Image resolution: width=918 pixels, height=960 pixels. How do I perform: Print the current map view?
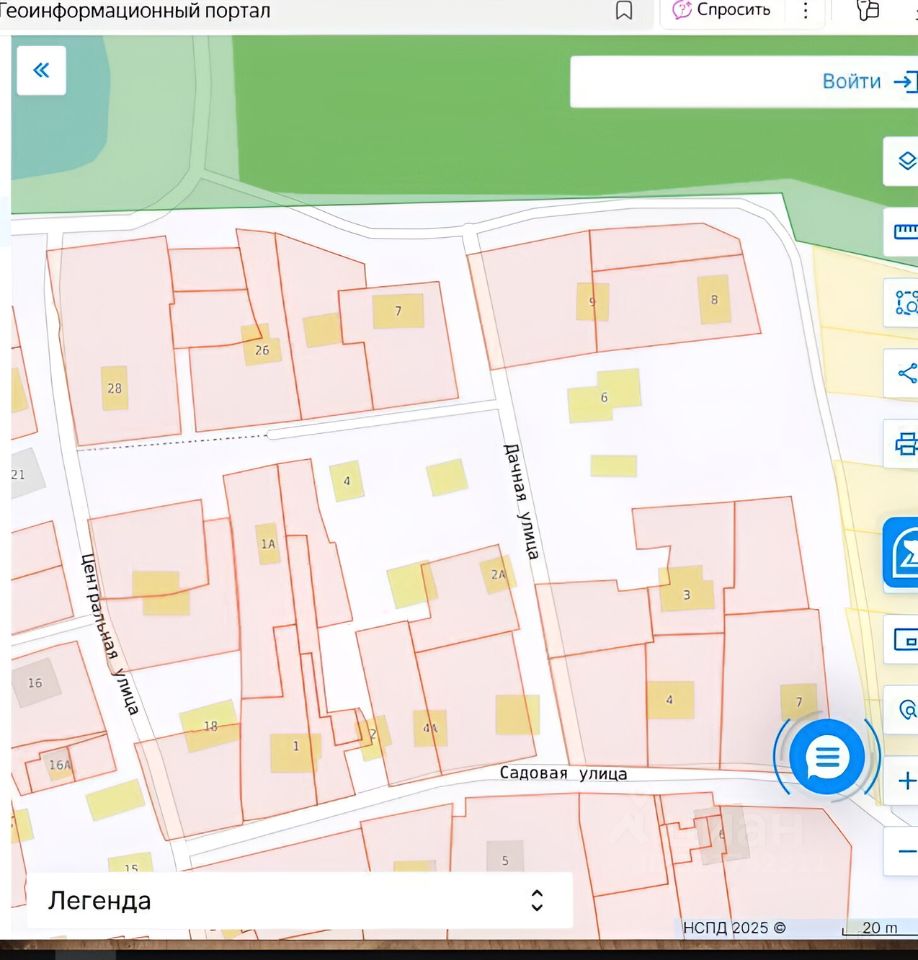coord(904,443)
